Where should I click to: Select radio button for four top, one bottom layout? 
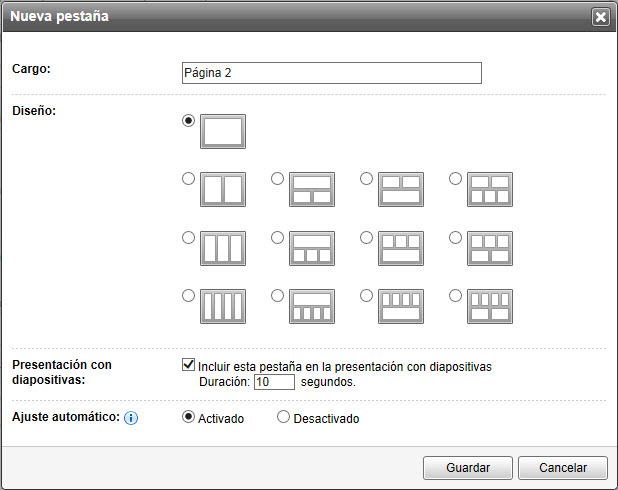[x=367, y=296]
